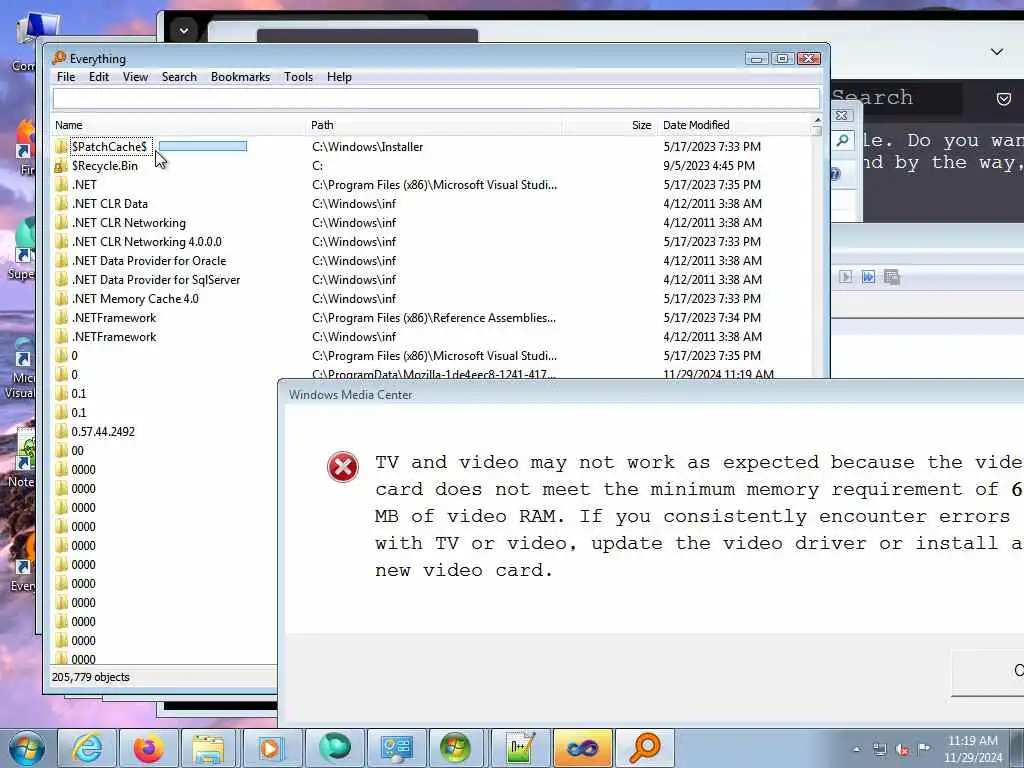Open the Control Panel taskbar icon
This screenshot has height=768, width=1024.
(x=396, y=748)
